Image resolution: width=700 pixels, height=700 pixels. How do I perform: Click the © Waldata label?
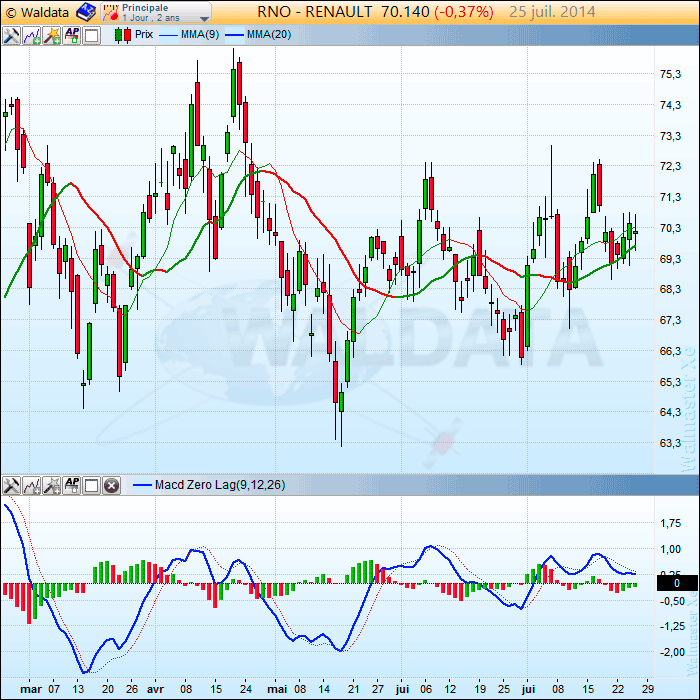pos(37,12)
